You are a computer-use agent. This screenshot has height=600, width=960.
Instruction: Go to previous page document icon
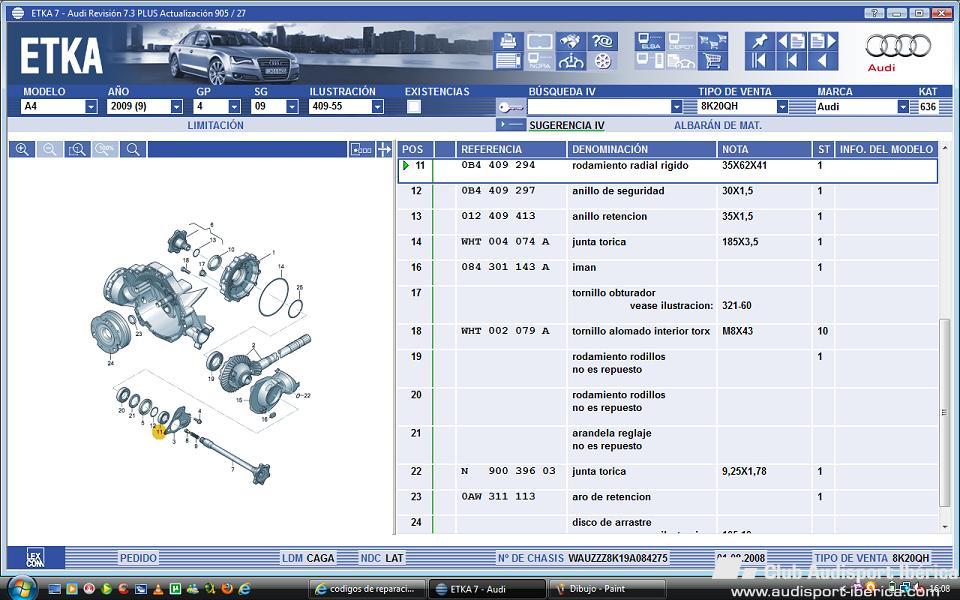tap(791, 41)
